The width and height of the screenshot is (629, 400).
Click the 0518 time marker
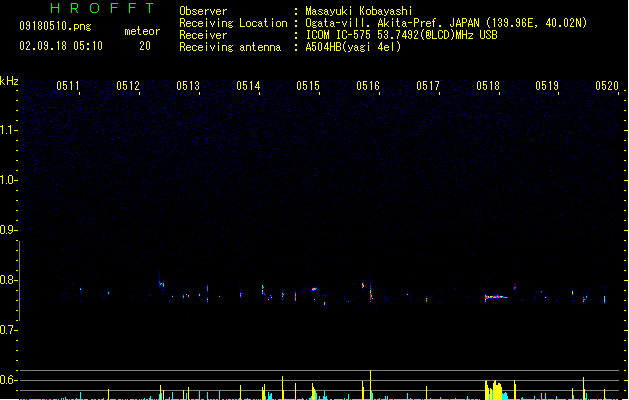click(x=488, y=86)
